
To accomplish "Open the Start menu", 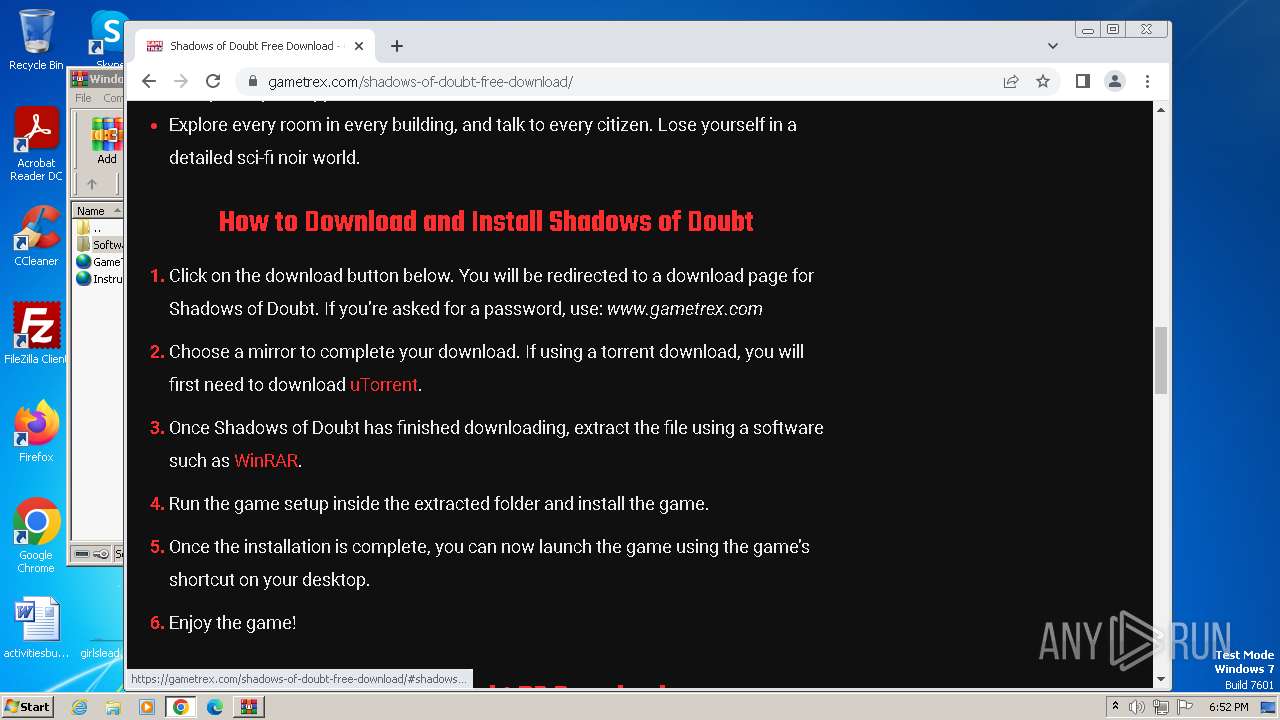I will pos(28,707).
